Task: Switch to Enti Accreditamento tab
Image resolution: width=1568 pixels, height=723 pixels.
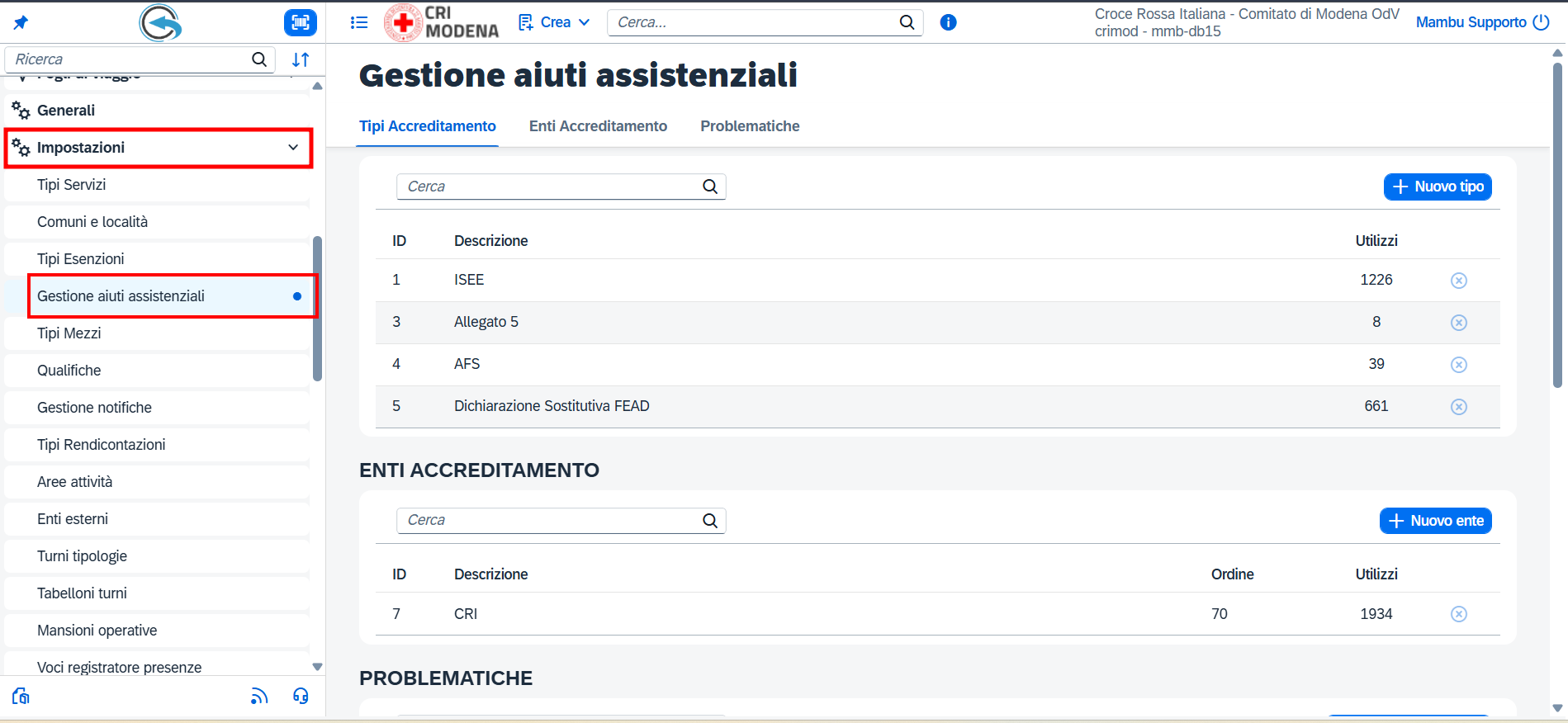Action: coord(598,126)
